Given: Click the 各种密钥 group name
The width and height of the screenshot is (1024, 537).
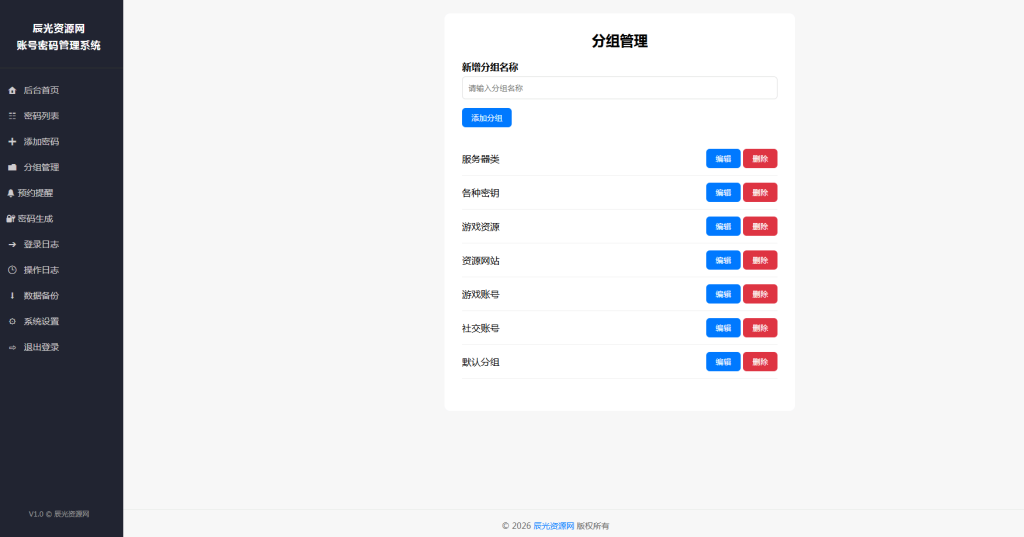Looking at the screenshot, I should (481, 193).
